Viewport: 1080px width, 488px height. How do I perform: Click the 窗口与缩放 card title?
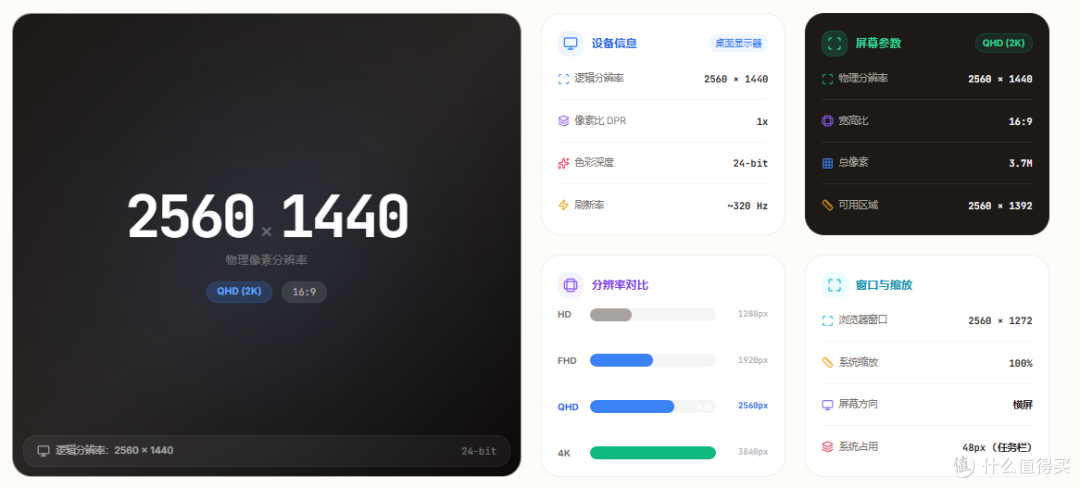tap(884, 285)
